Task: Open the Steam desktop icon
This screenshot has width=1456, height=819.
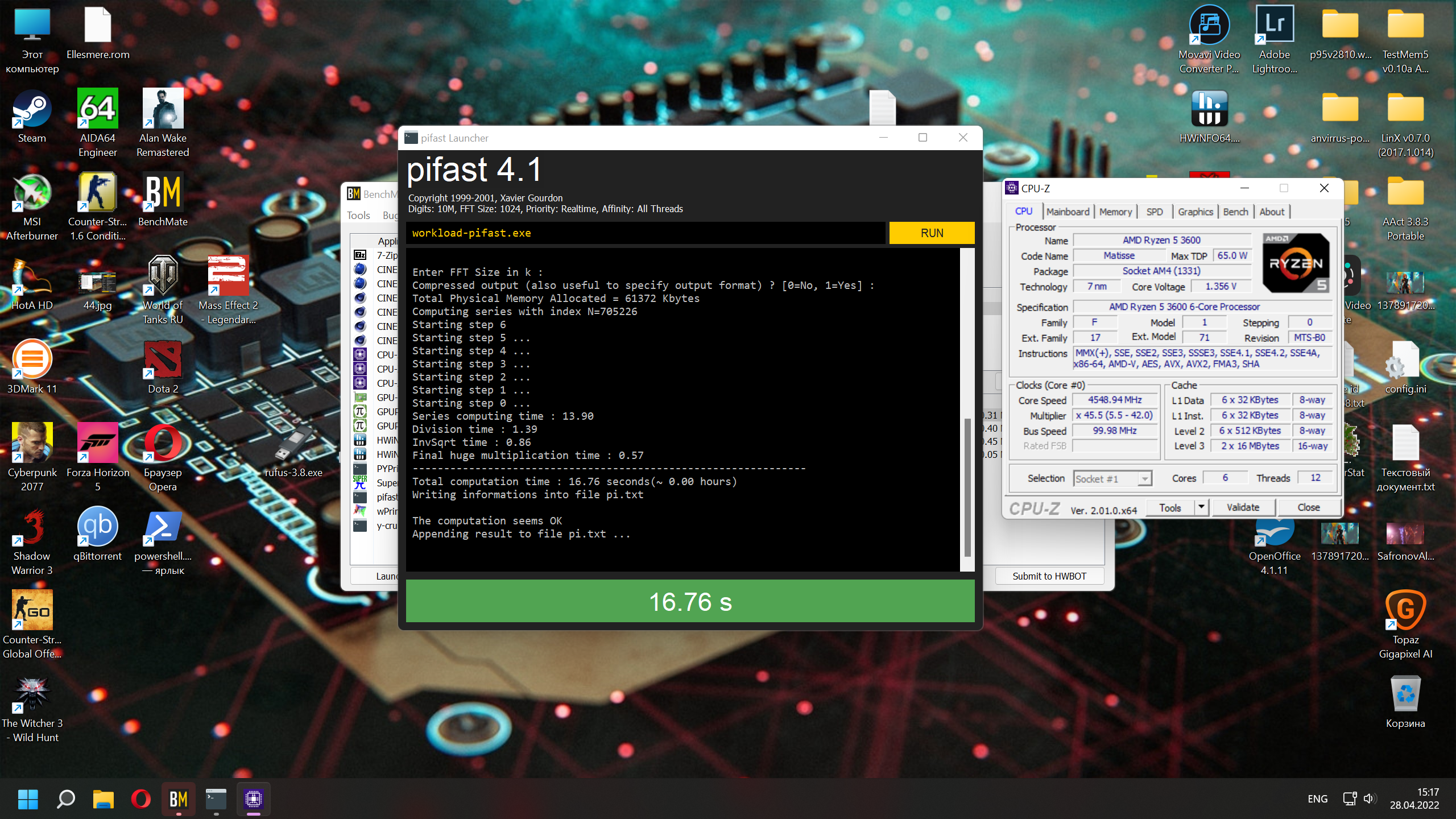Action: coord(32,117)
